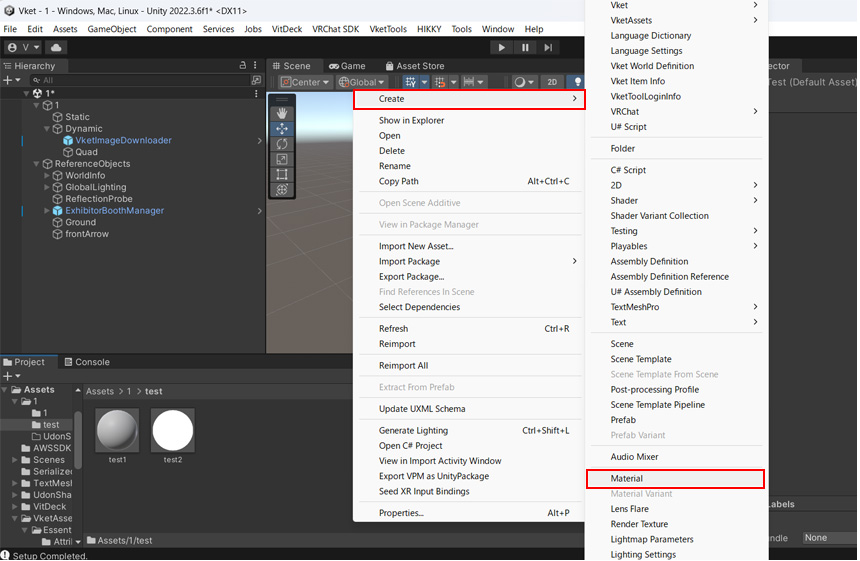The width and height of the screenshot is (860, 561).
Task: Choose C# Script in Create submenu
Action: pos(628,171)
